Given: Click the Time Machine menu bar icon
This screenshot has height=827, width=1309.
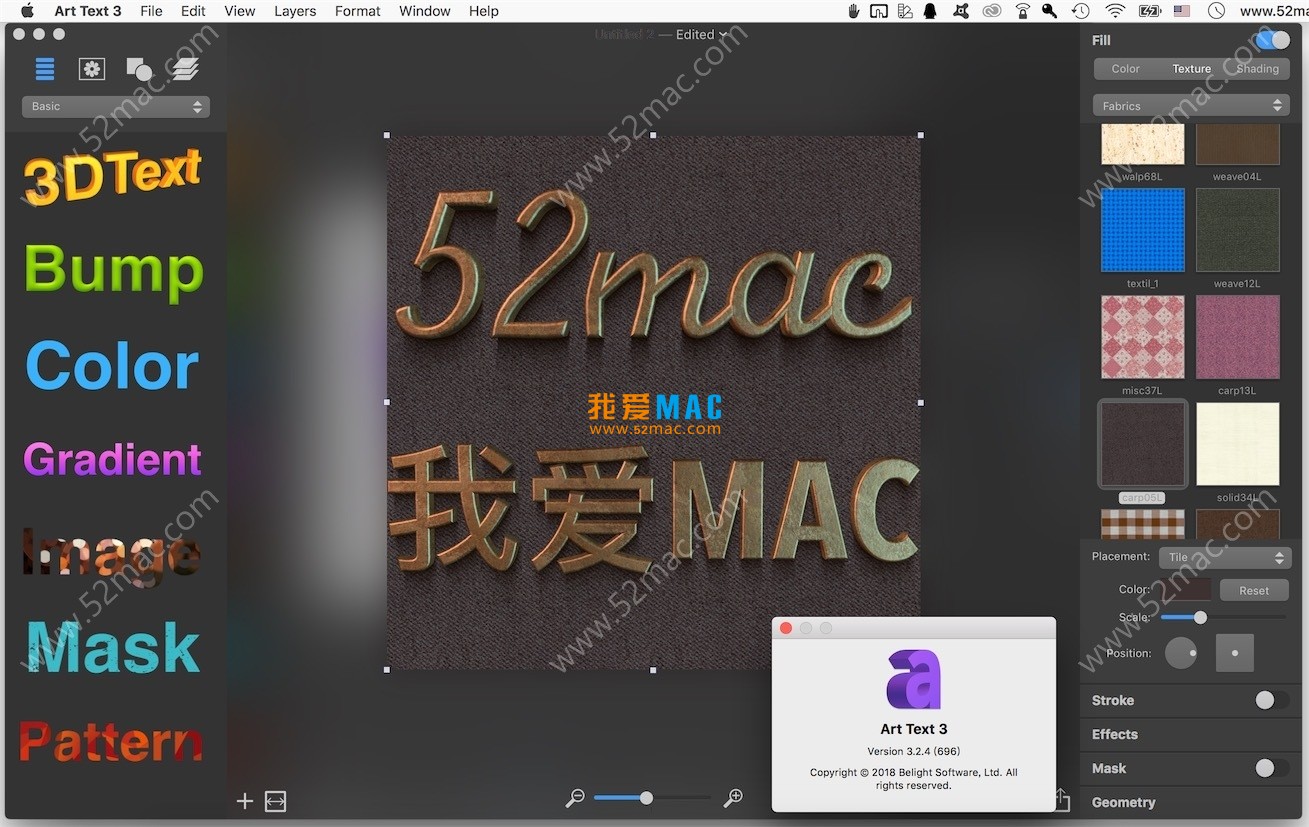Looking at the screenshot, I should tap(1081, 11).
